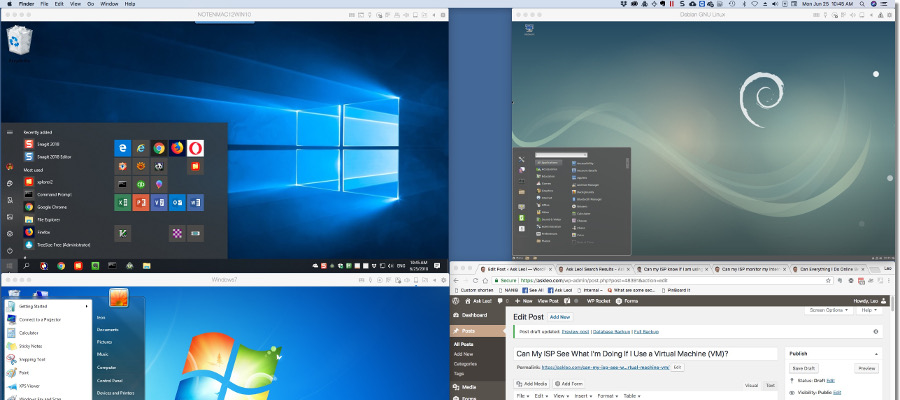Select the Edit Post - Ask Leo! Chrome tab
900x400 pixels.
515,269
